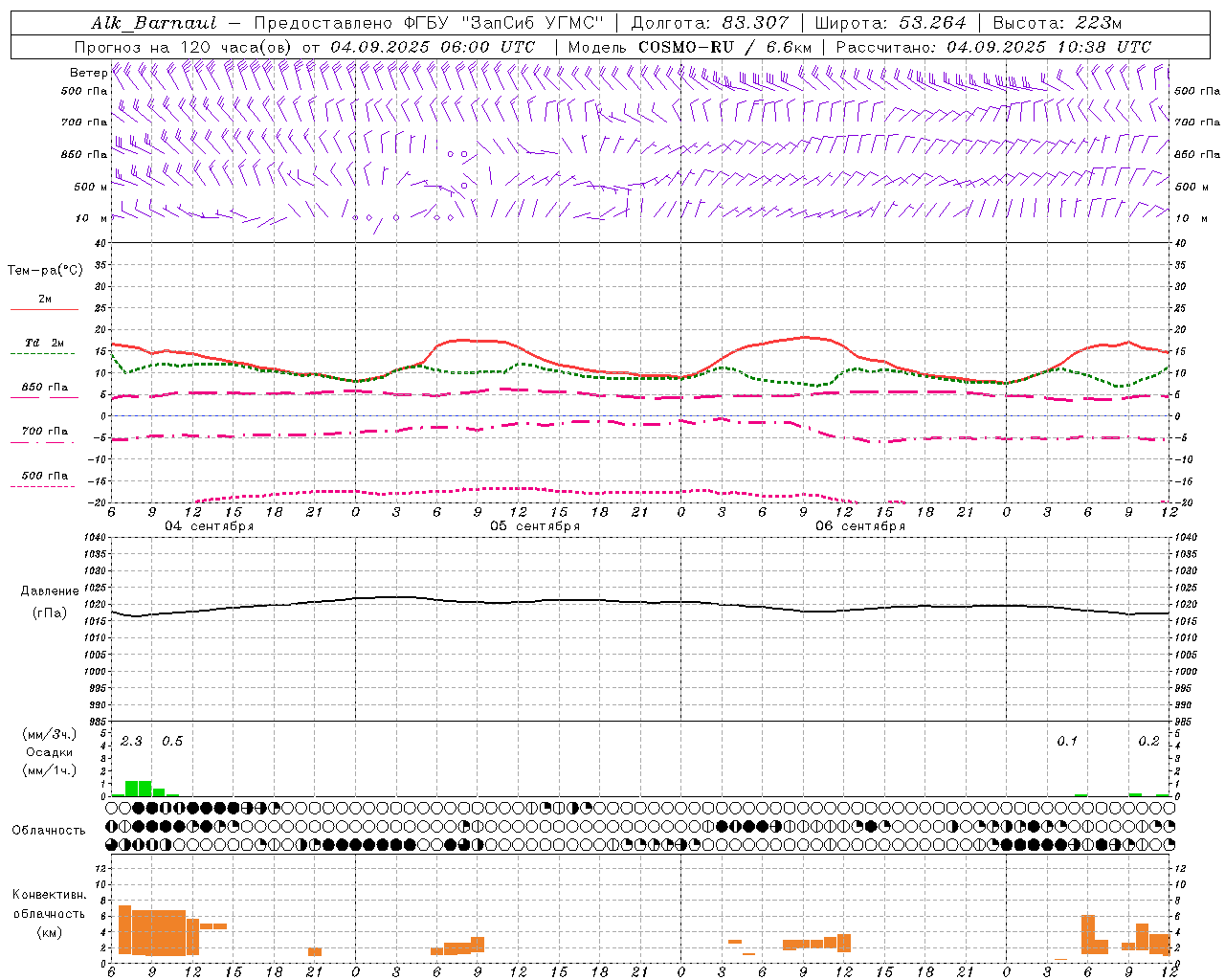Click 'Прогноз на 120 часа(ов)' forecast text
Screen dimensions: 1225x980
click(184, 47)
